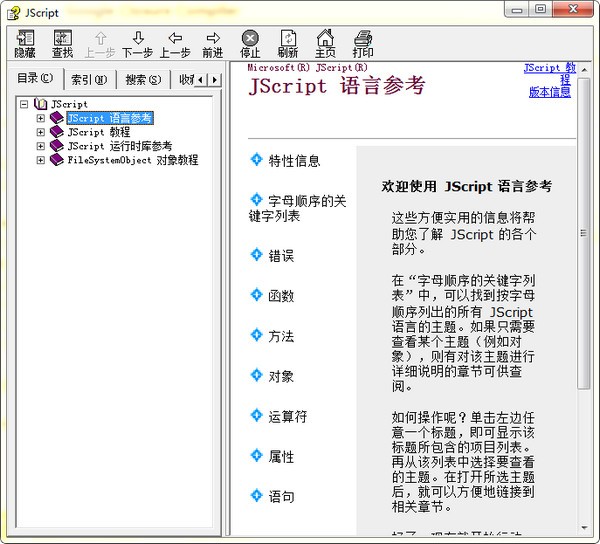Click the 刷新 (Refresh) toolbar icon

[288, 38]
